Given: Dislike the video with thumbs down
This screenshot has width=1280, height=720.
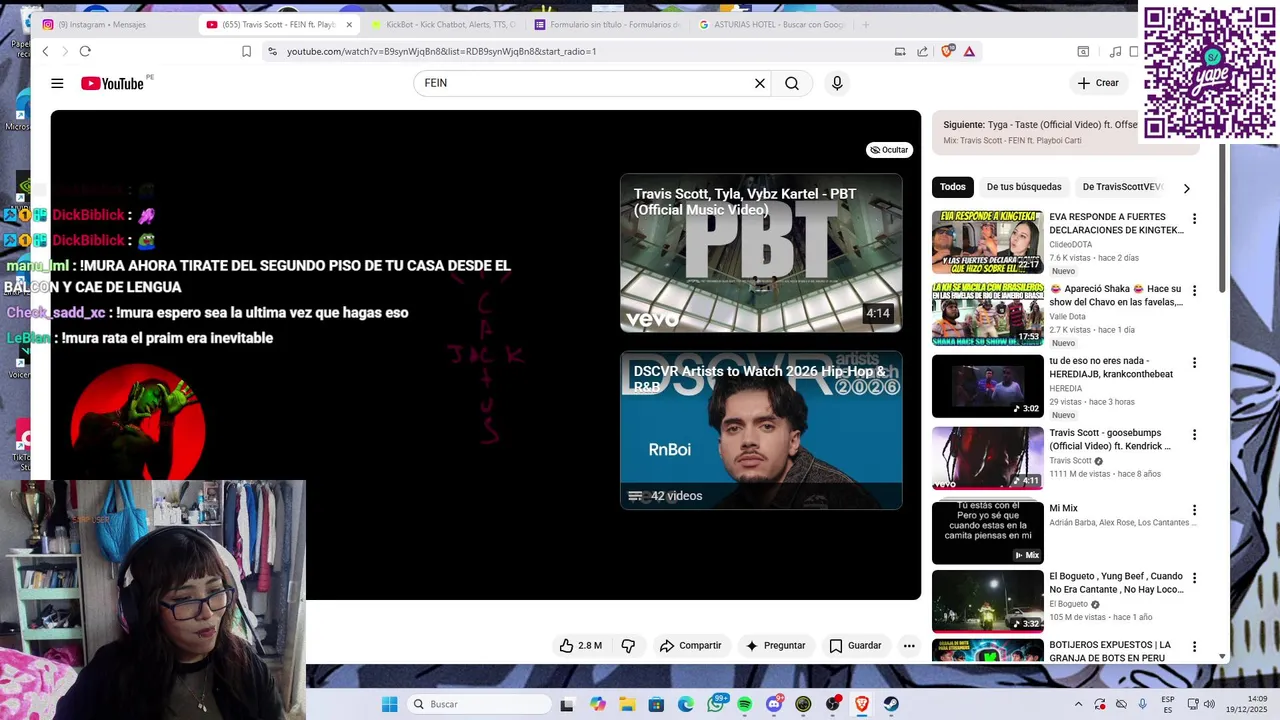Looking at the screenshot, I should click(x=628, y=646).
